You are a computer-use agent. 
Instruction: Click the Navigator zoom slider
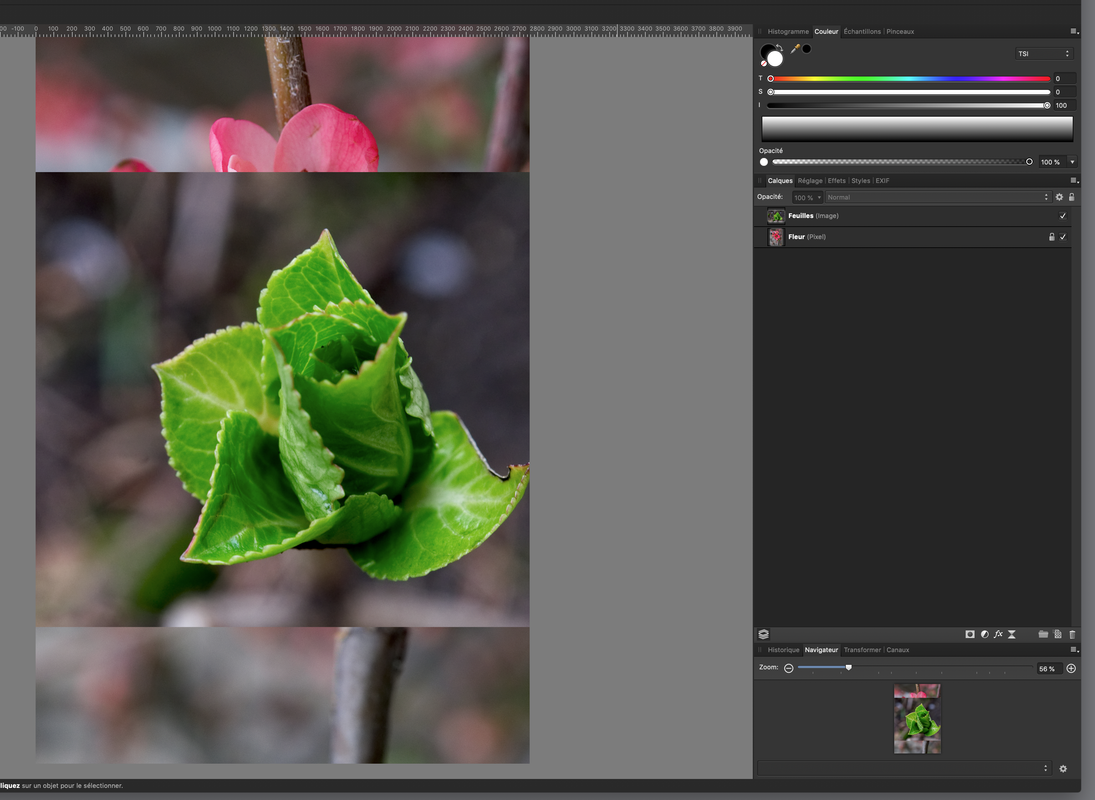[915, 668]
